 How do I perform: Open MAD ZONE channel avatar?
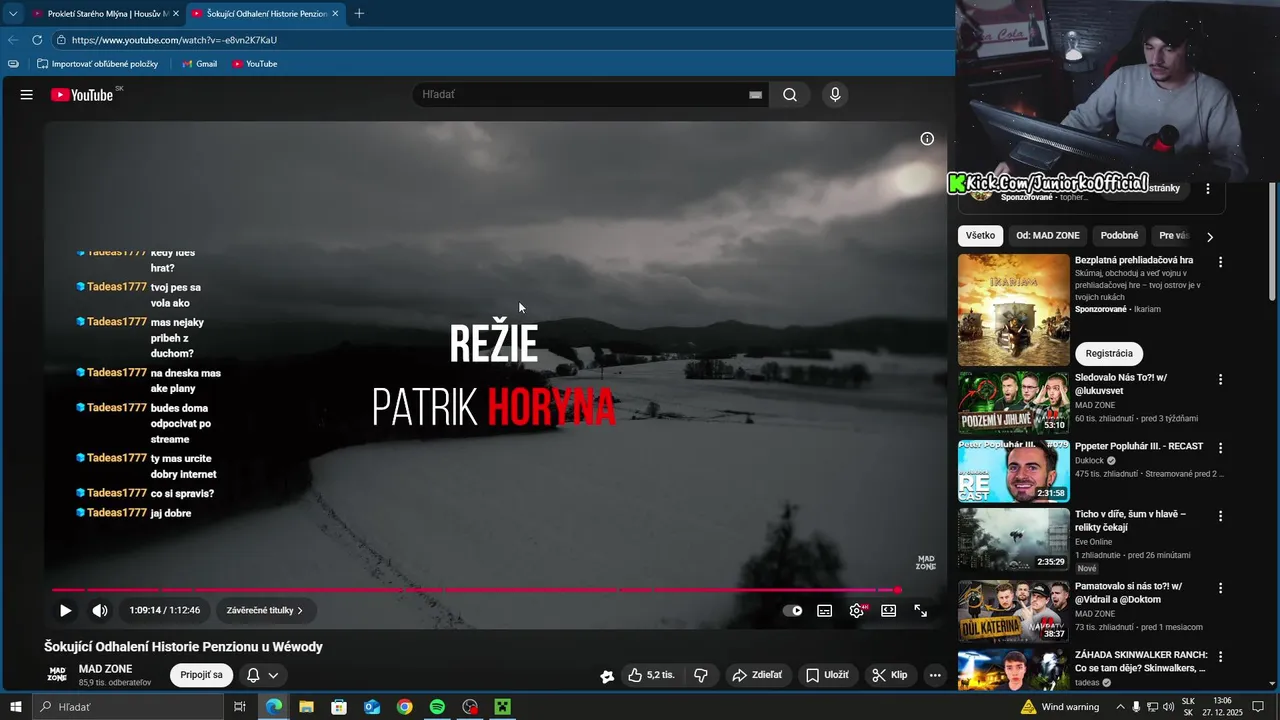pos(57,675)
